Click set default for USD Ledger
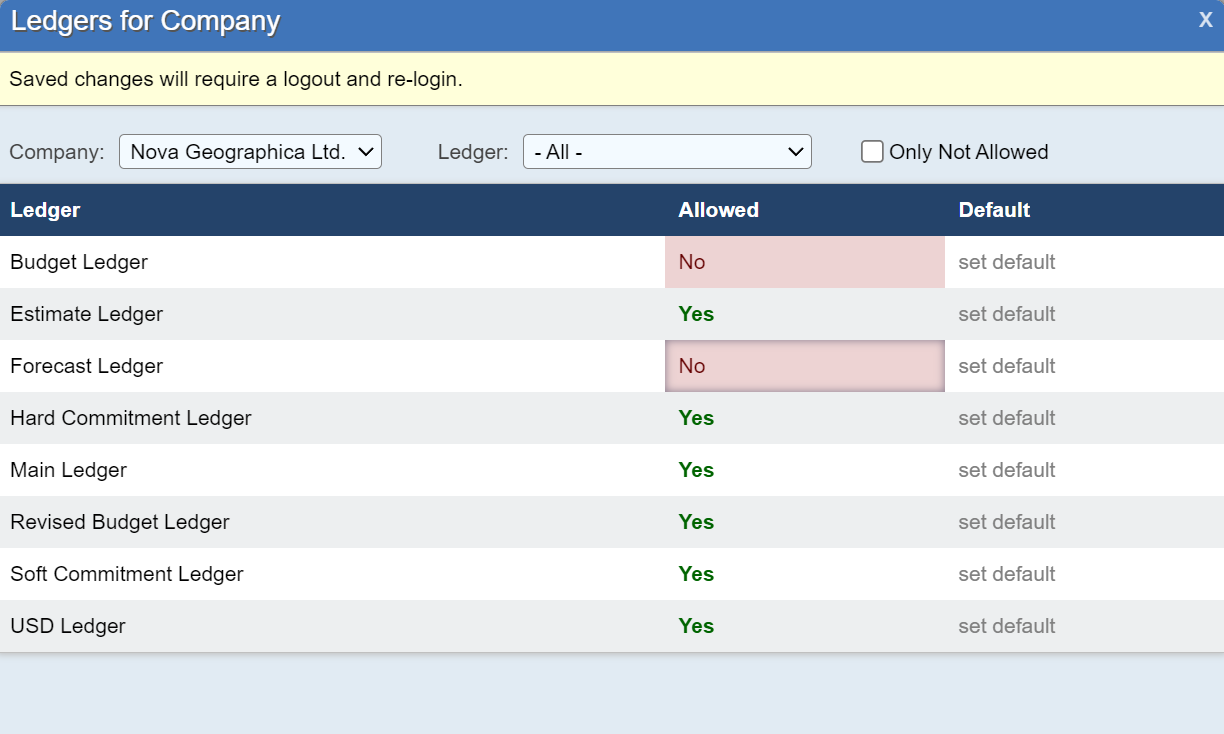Image resolution: width=1224 pixels, height=734 pixels. (1006, 626)
